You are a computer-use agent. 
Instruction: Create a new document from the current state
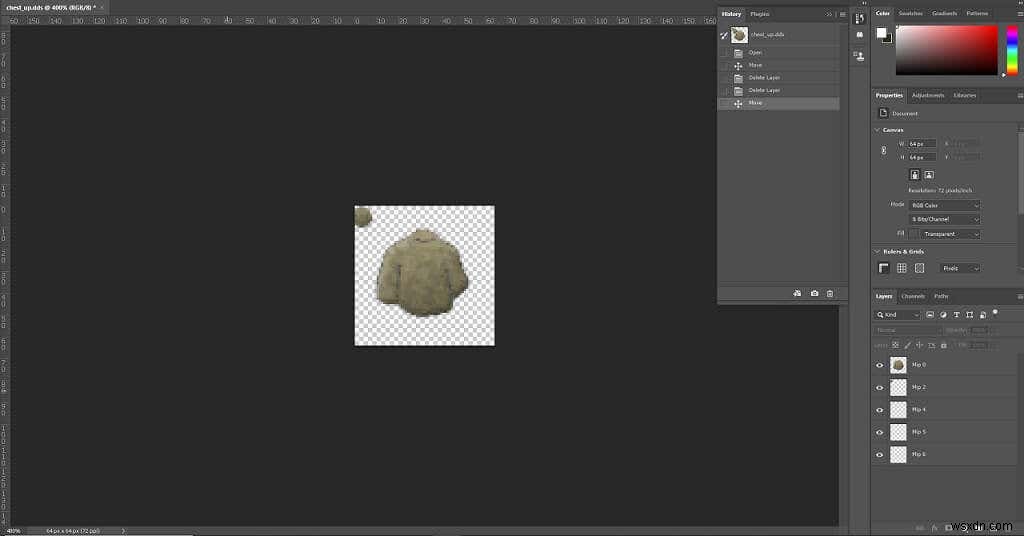797,294
